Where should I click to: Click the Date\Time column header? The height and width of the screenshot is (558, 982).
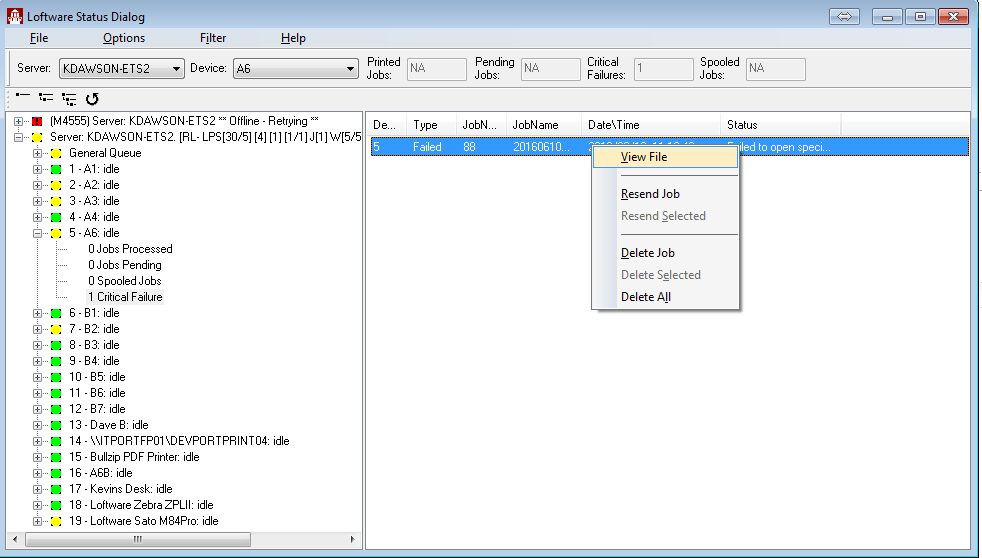651,125
